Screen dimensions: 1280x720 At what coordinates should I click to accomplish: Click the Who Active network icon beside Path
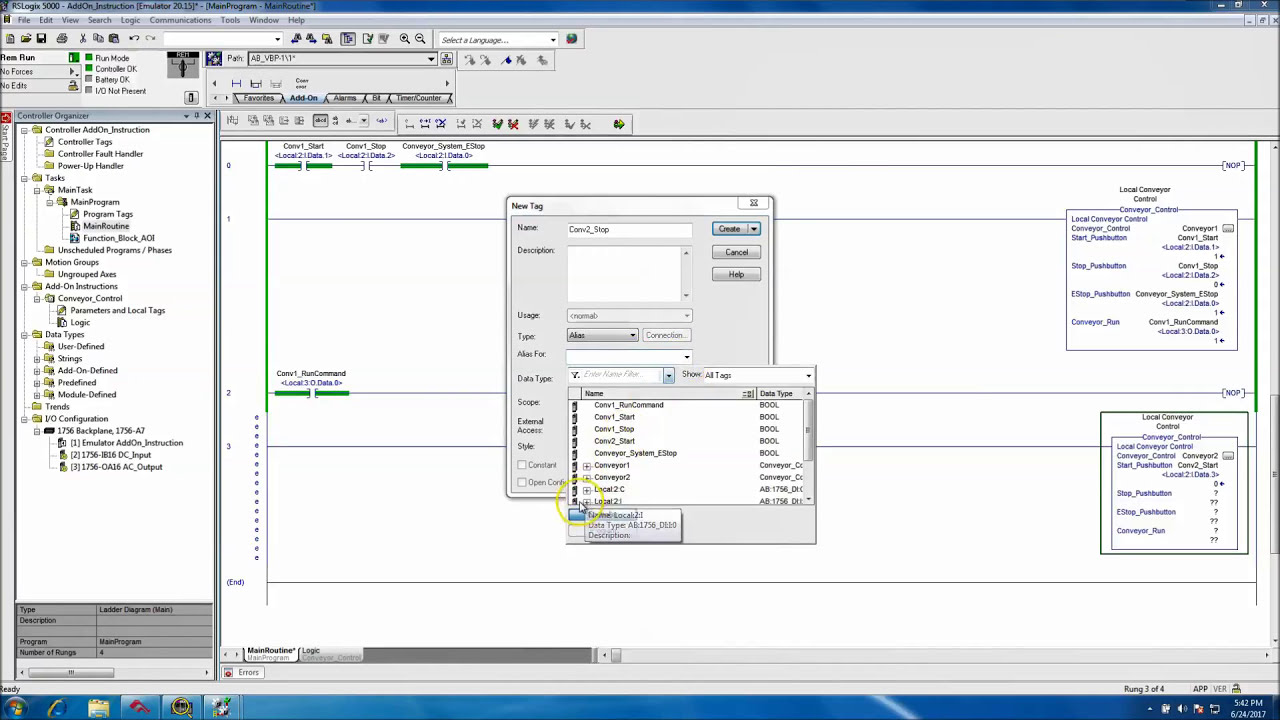(x=446, y=59)
